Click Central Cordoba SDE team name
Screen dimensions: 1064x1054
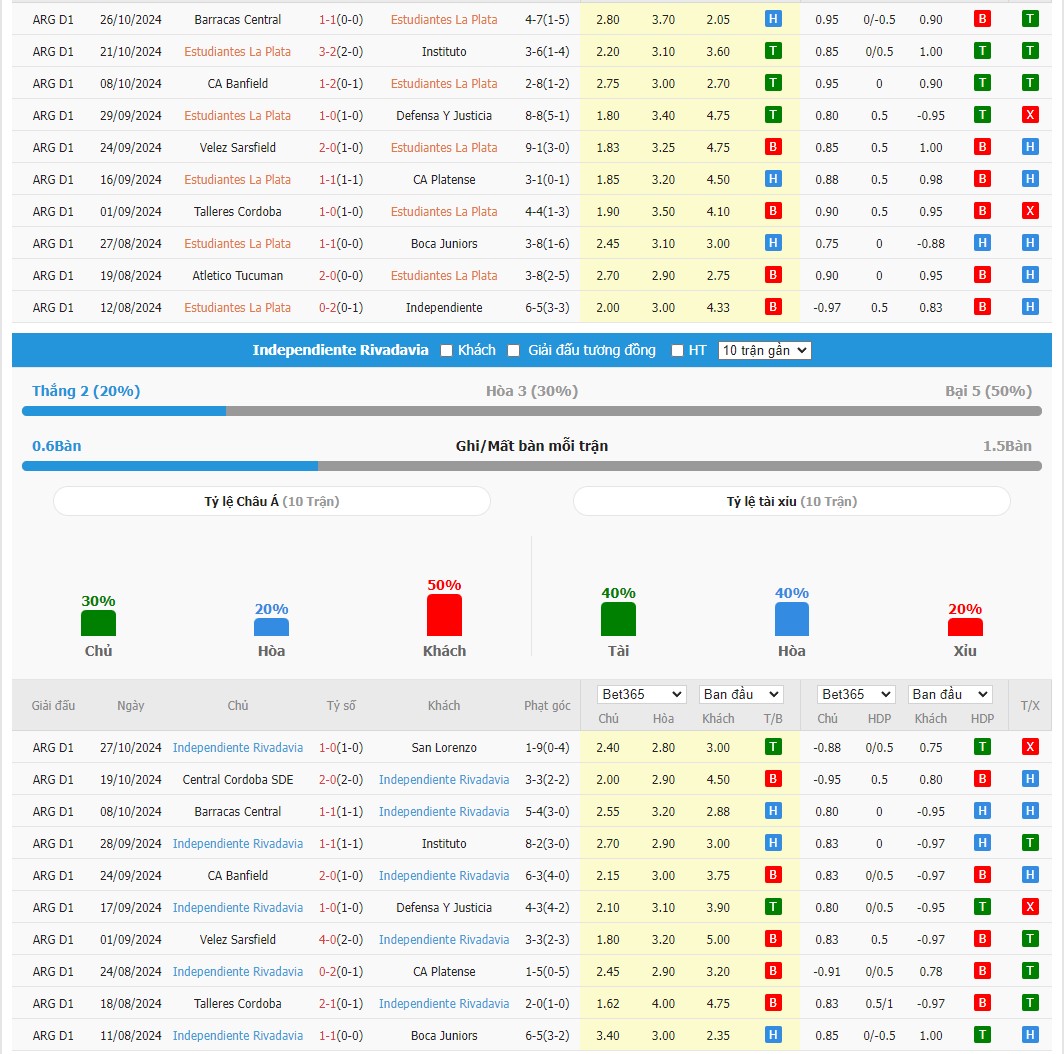pos(238,779)
